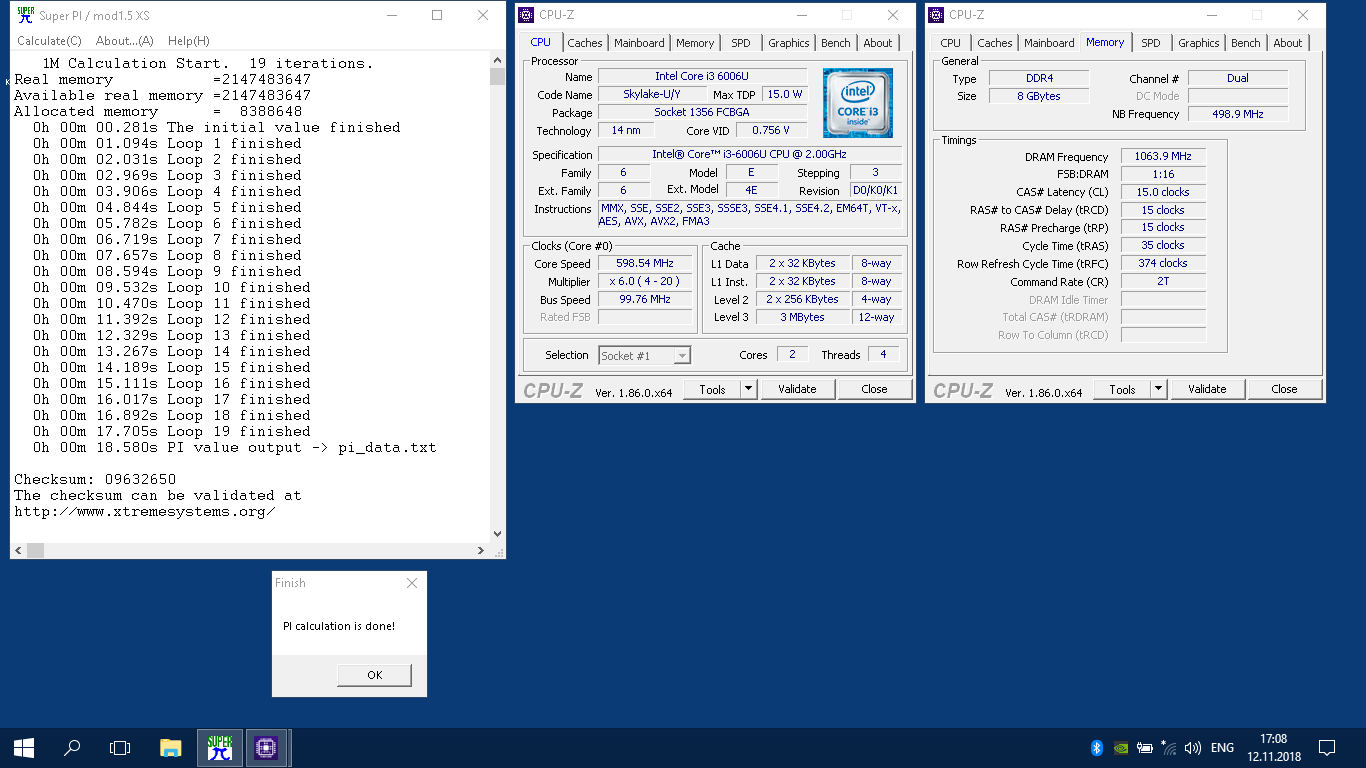Open Bench tab in left CPU-Z
Screen dimensions: 1366x768
[x=836, y=43]
